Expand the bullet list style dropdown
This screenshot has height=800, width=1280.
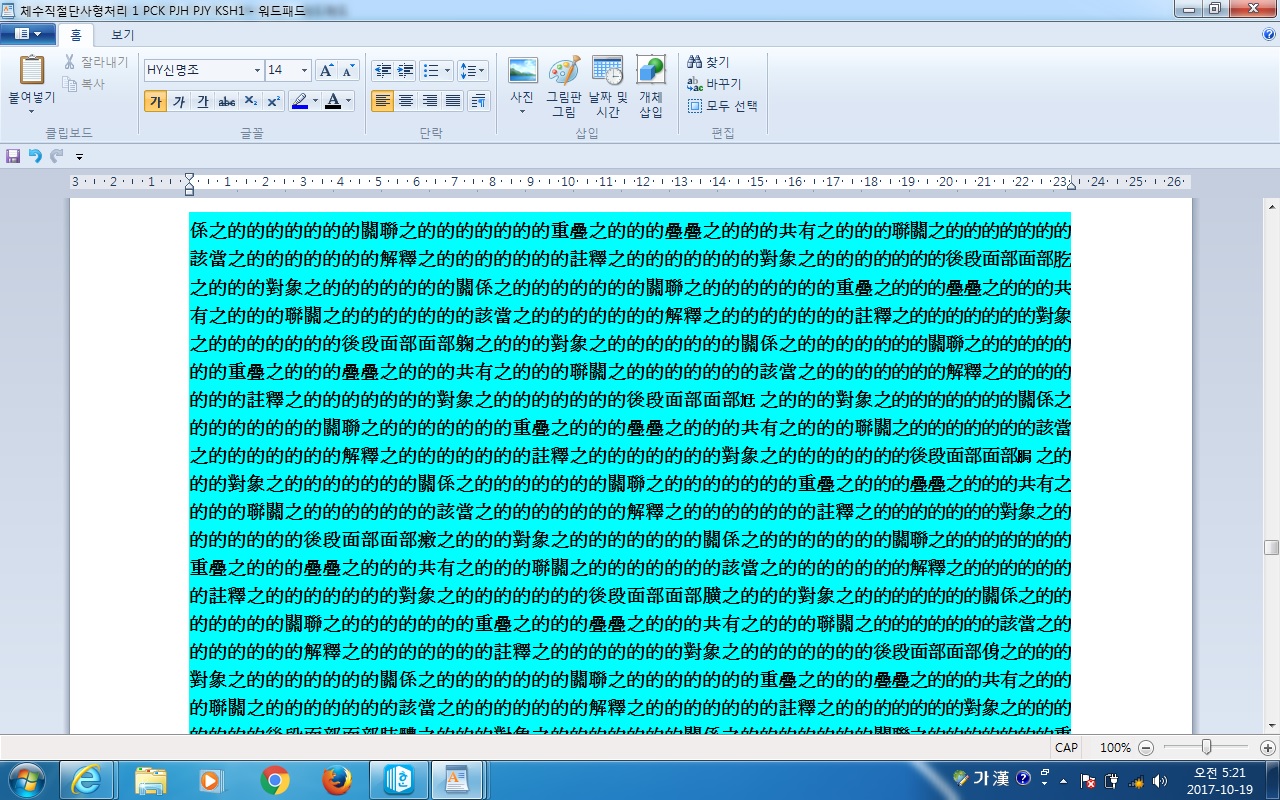[x=447, y=71]
